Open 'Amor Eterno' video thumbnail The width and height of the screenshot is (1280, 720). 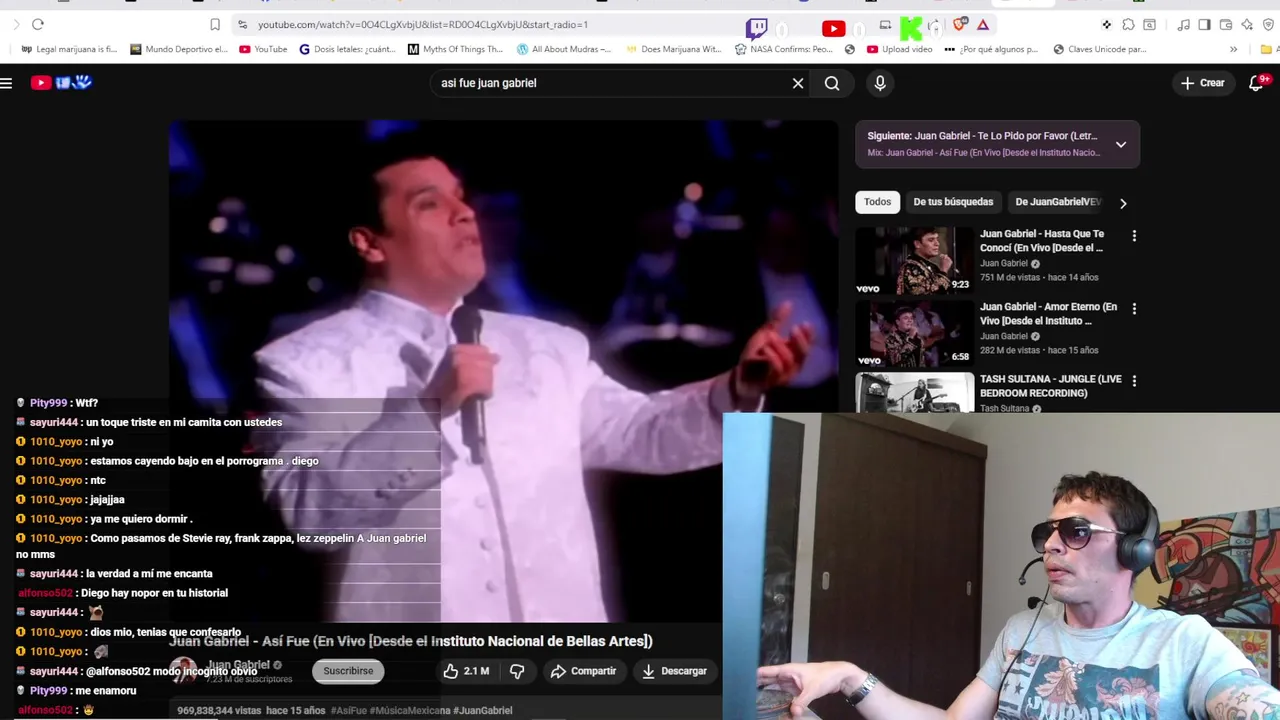coord(914,334)
